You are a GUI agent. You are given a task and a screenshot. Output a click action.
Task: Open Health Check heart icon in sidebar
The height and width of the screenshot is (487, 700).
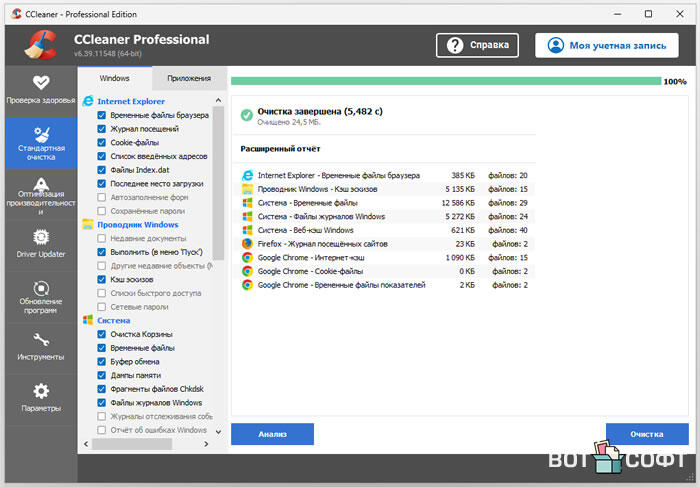39,83
